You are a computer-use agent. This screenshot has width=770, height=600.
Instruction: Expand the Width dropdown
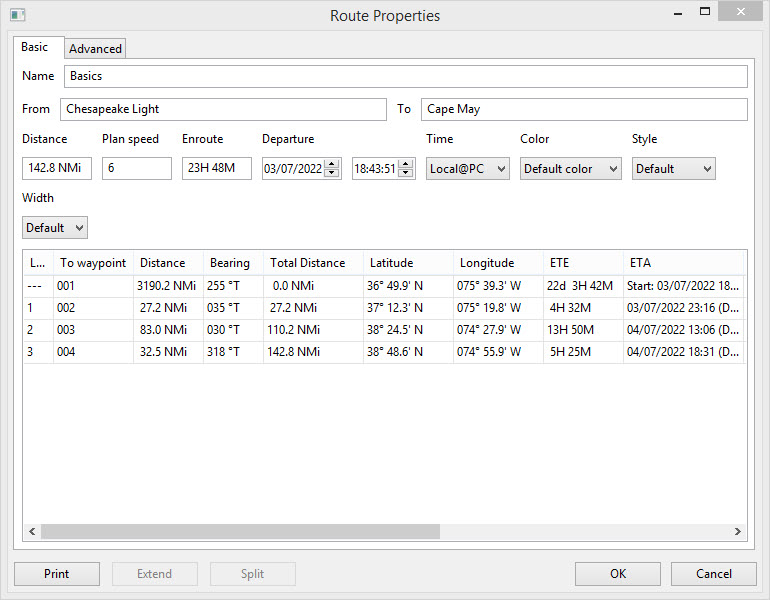pos(55,228)
